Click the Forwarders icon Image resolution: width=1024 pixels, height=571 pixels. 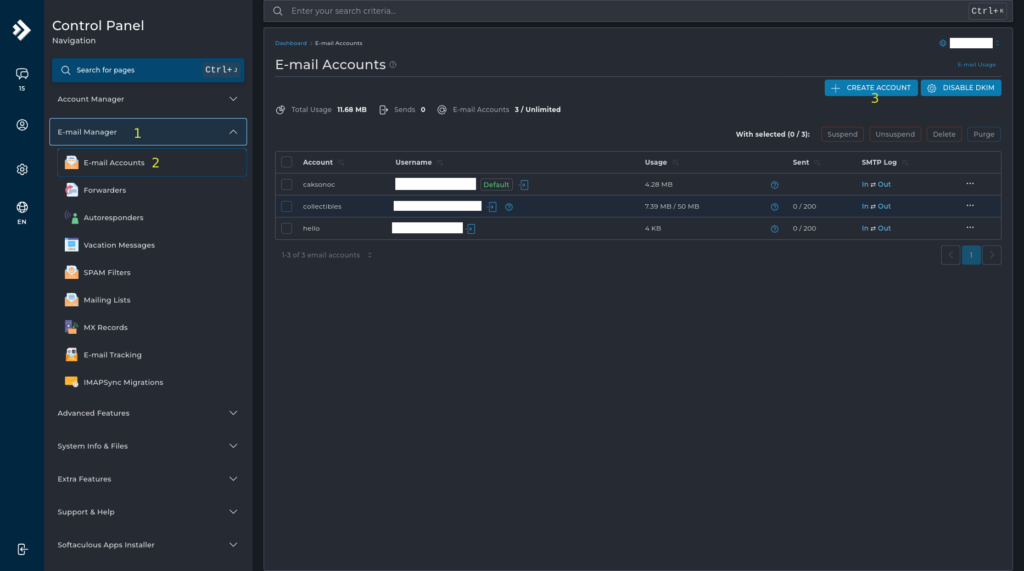pyautogui.click(x=71, y=190)
